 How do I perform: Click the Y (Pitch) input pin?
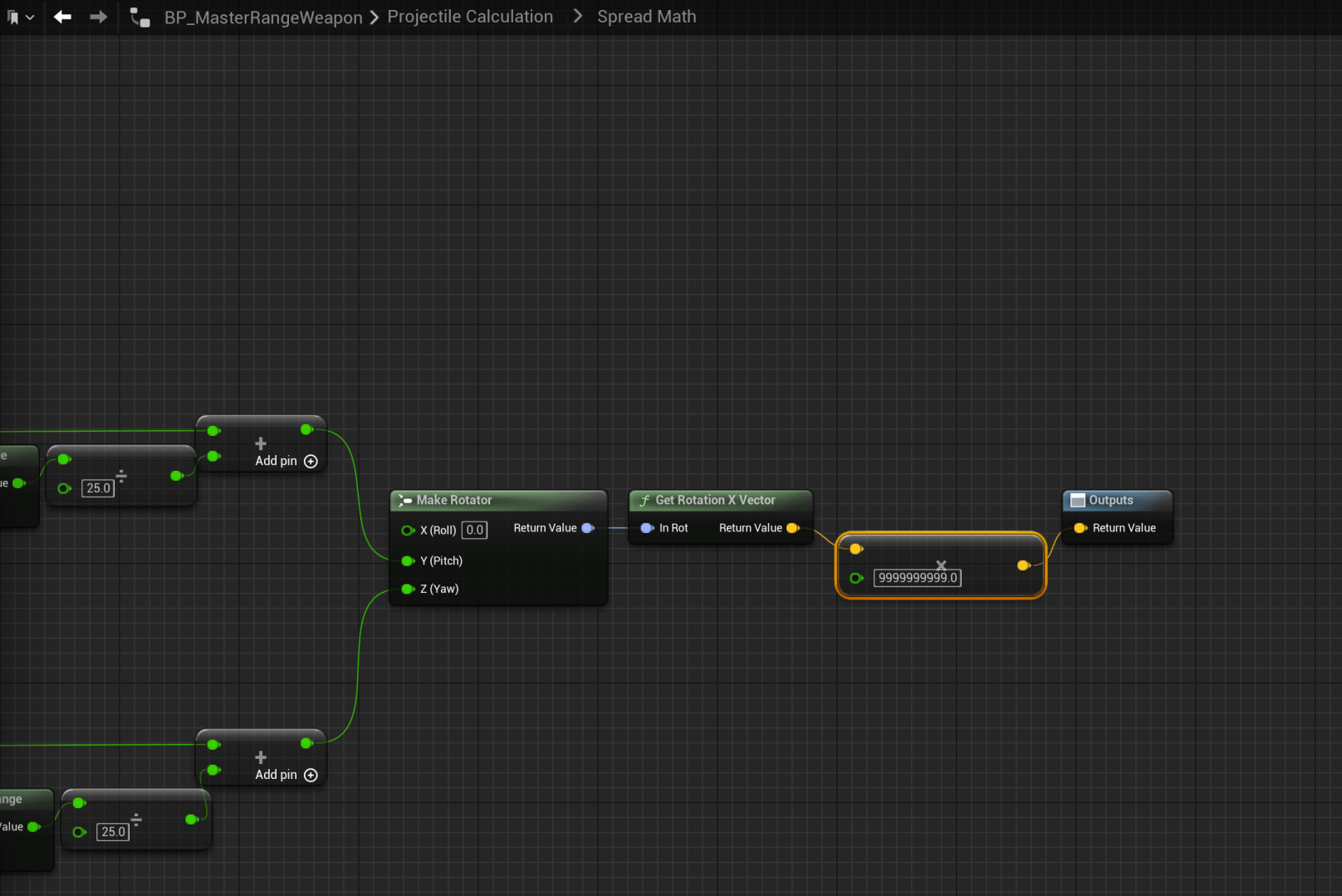tap(408, 561)
